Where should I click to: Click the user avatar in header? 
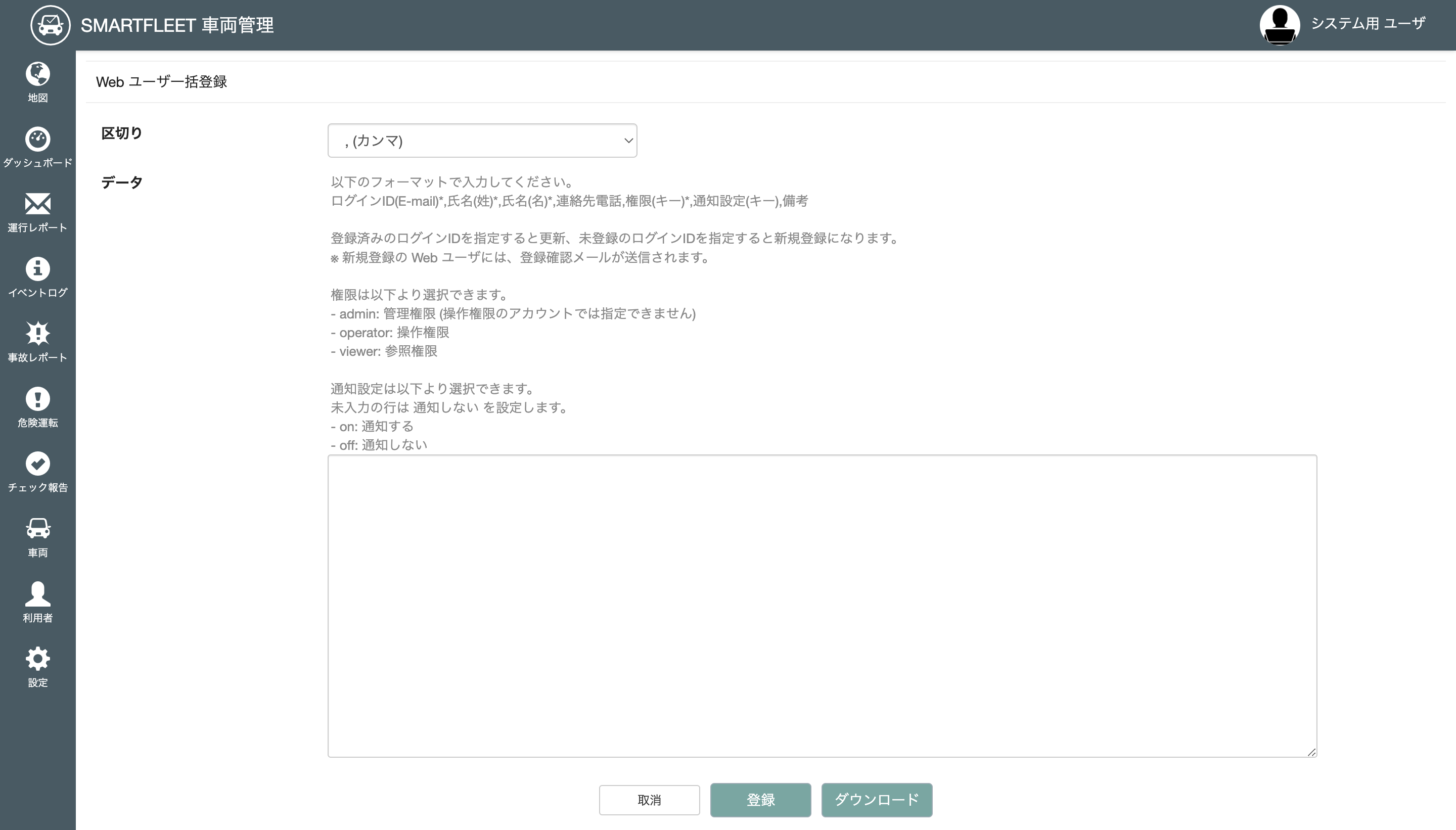1279,25
